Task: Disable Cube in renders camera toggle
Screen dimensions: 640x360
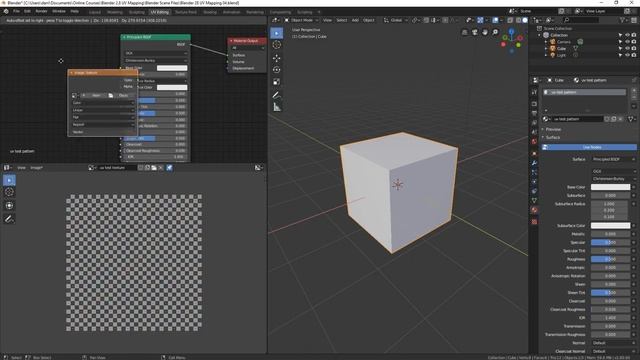Action: pyautogui.click(x=634, y=48)
